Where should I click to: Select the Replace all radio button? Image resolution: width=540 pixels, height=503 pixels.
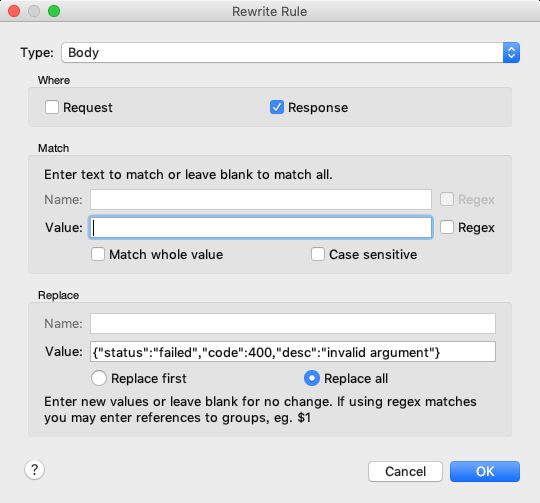pos(312,378)
